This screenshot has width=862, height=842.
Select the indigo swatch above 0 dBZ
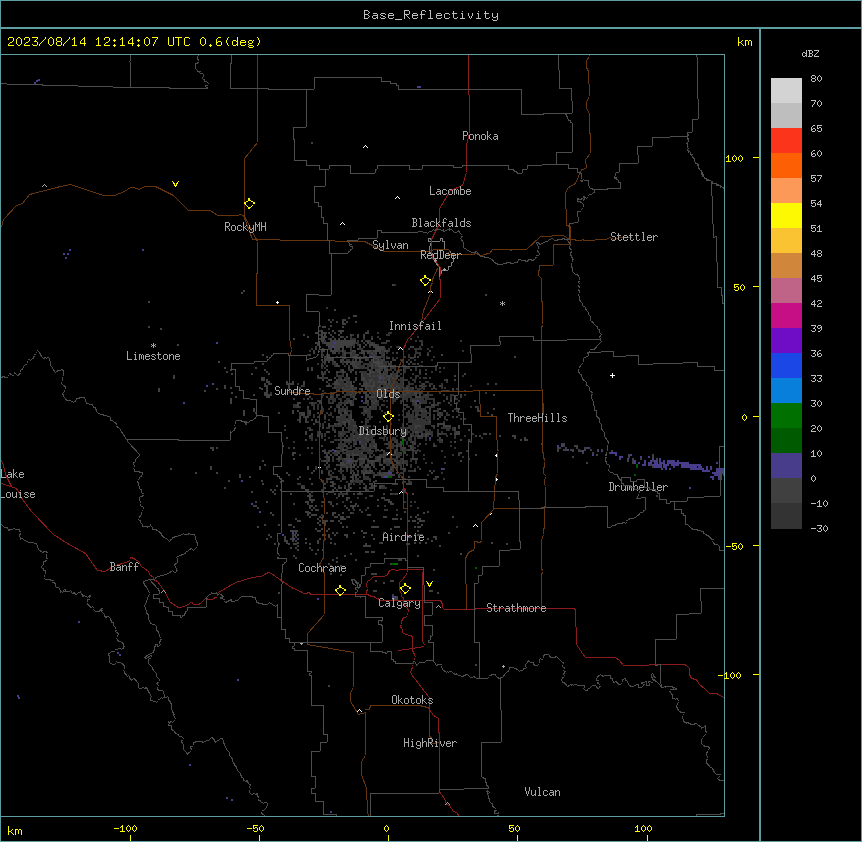click(786, 466)
